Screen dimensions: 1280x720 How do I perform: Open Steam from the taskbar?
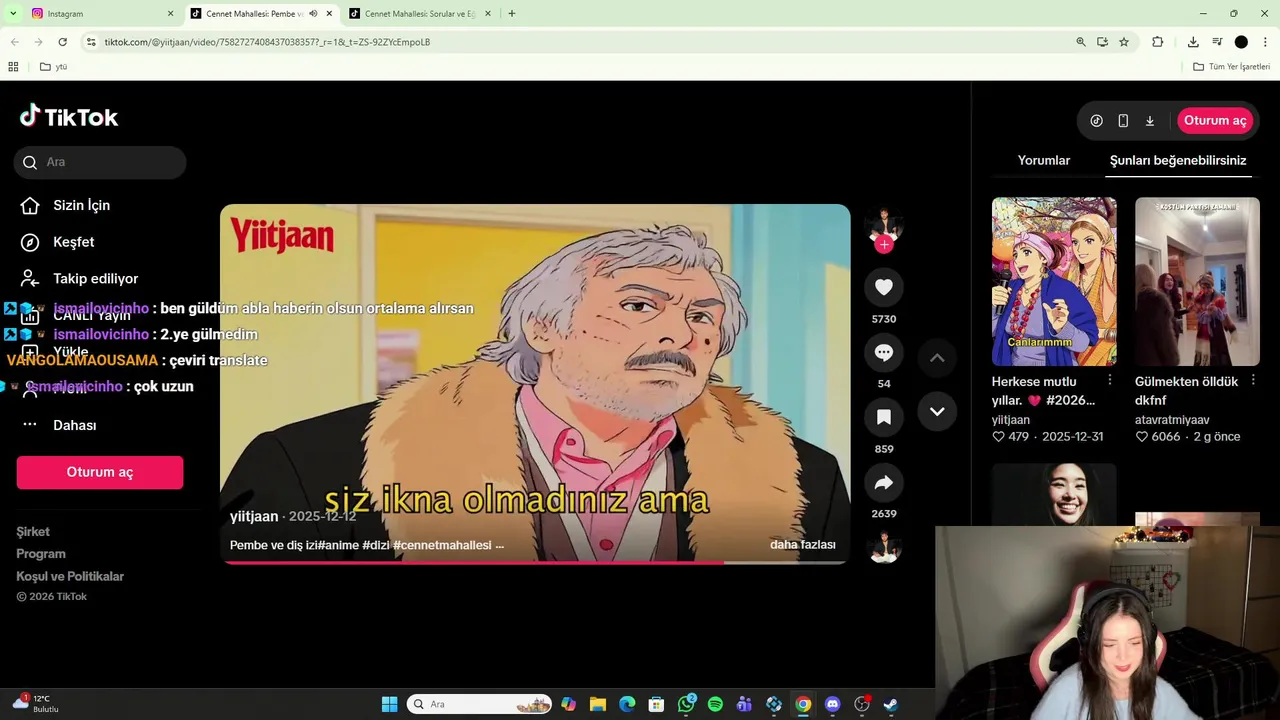tap(891, 704)
